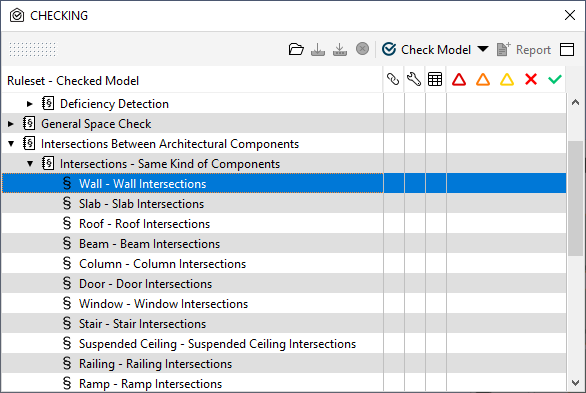Click the red triangle severity icon

click(x=459, y=79)
